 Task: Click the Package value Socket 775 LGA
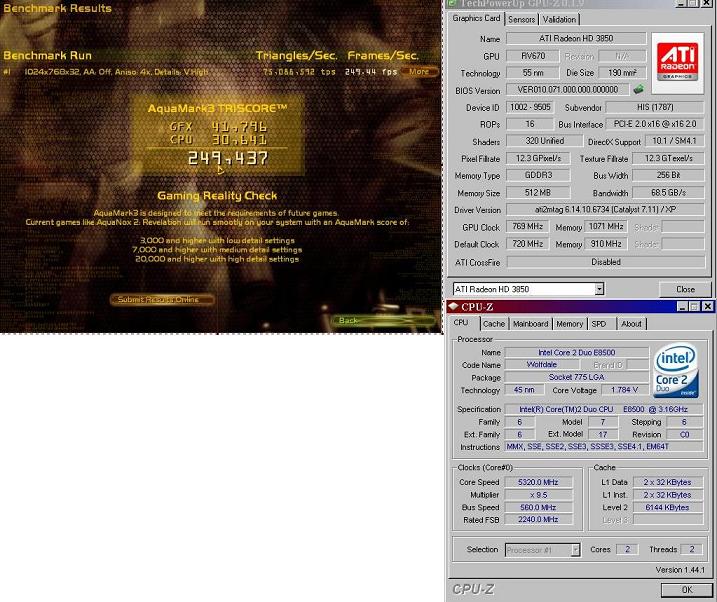[576, 377]
